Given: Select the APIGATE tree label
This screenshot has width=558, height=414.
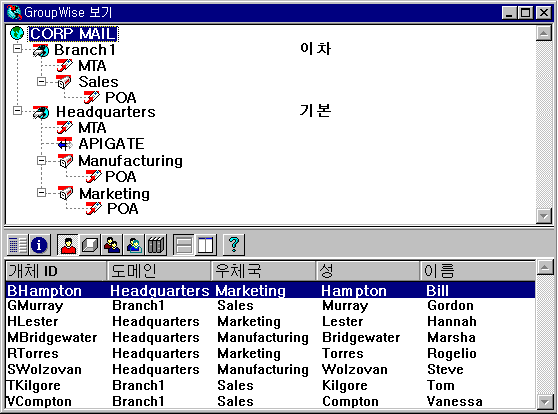Looking at the screenshot, I should pyautogui.click(x=111, y=144).
